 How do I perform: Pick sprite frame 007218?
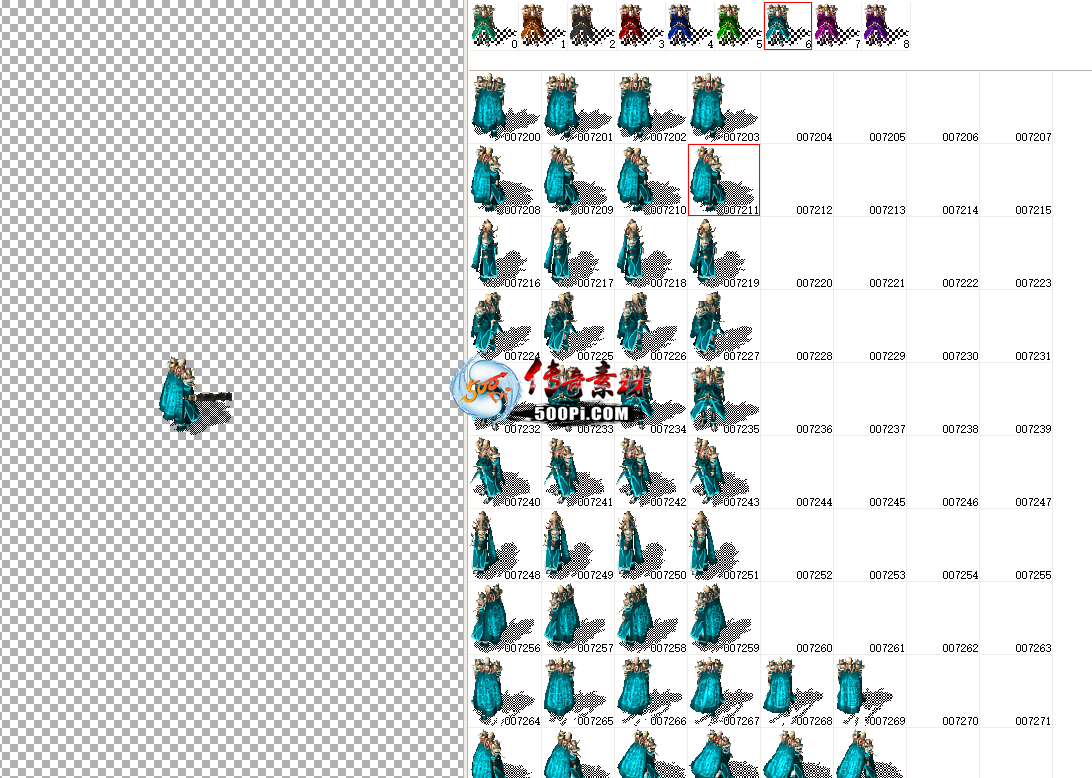point(651,254)
